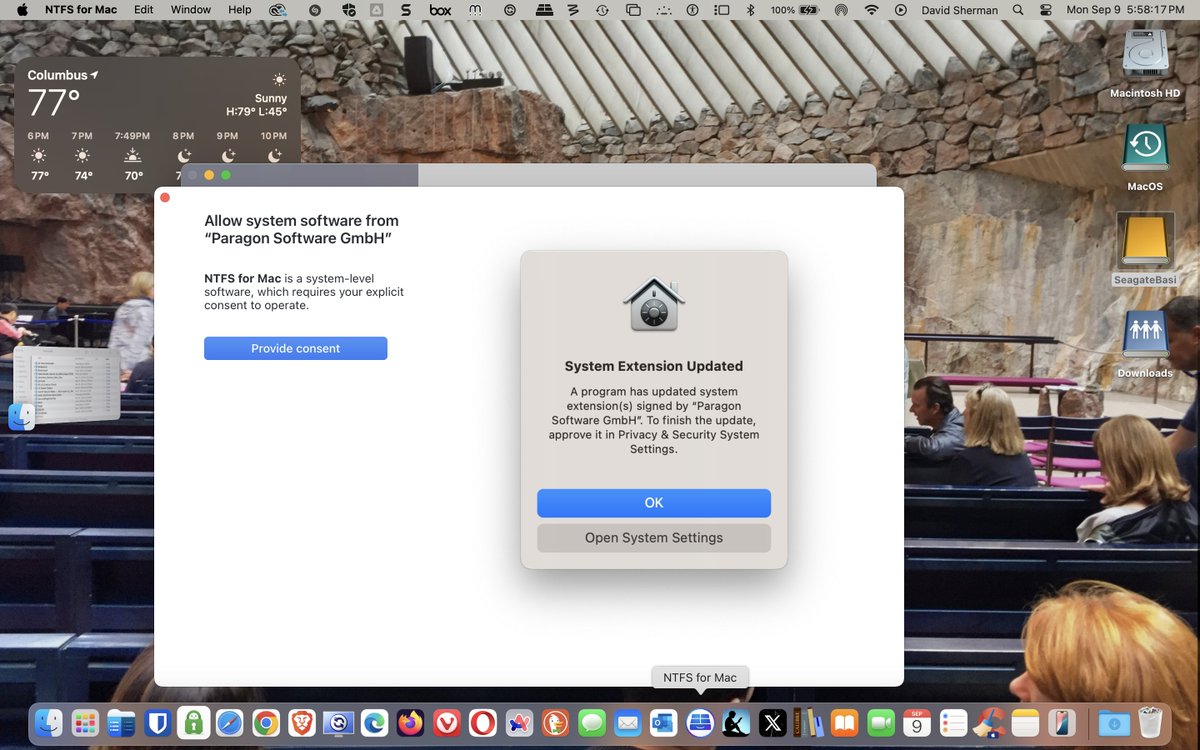Screen dimensions: 1200x750
Task: Open X app from the Dock
Action: click(x=772, y=722)
